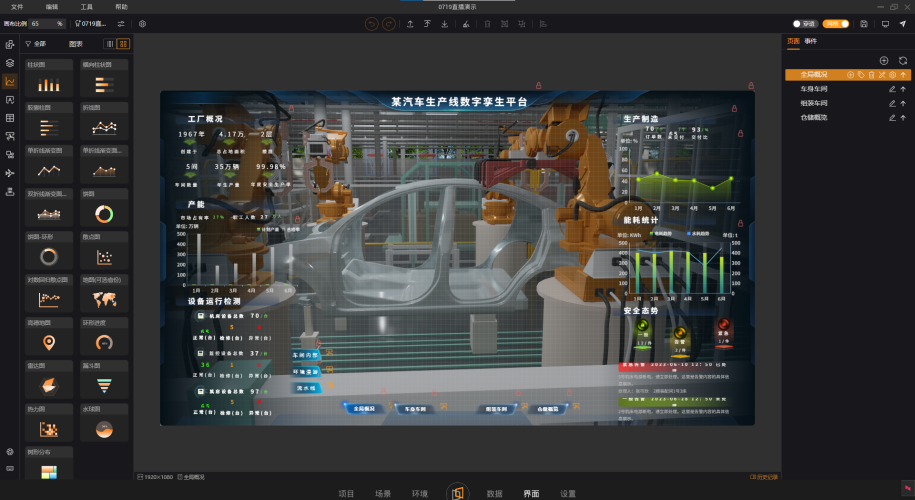Open the 环境 bottom tab

pos(420,494)
